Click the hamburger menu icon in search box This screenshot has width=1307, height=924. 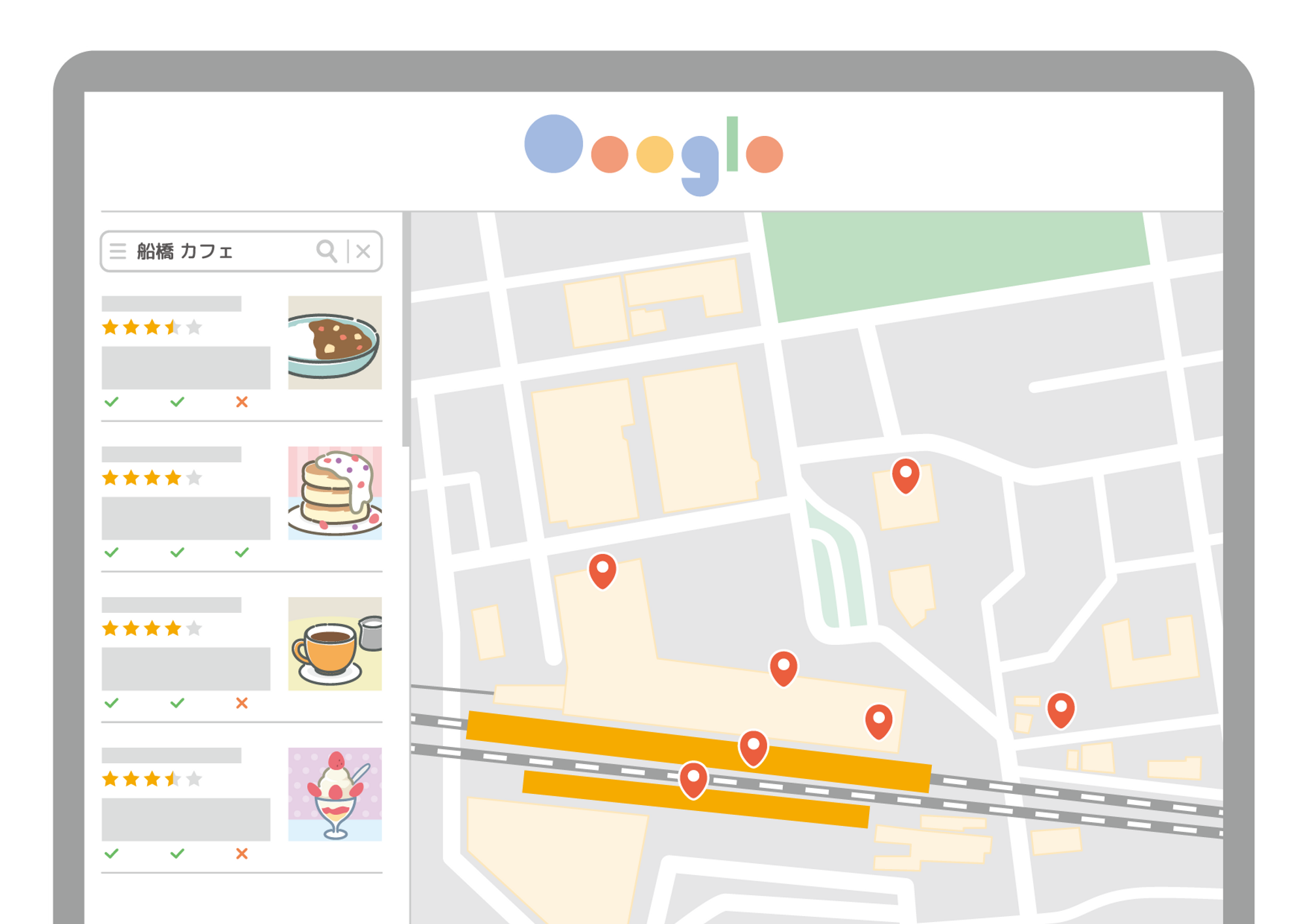[x=118, y=251]
